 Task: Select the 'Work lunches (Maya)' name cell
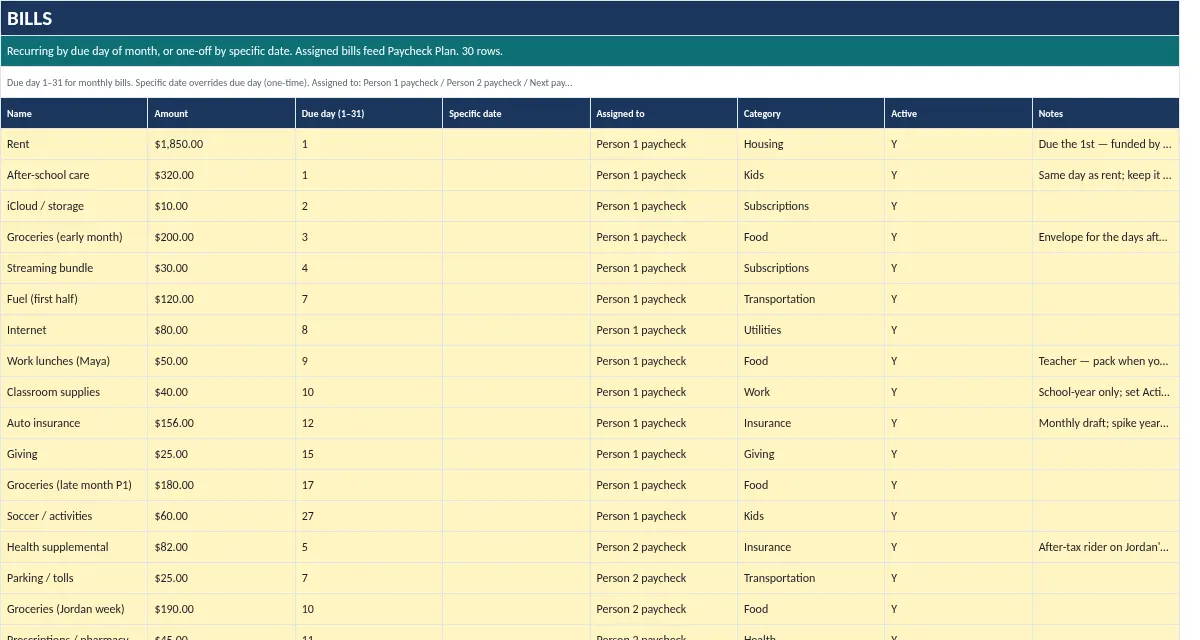click(x=74, y=361)
